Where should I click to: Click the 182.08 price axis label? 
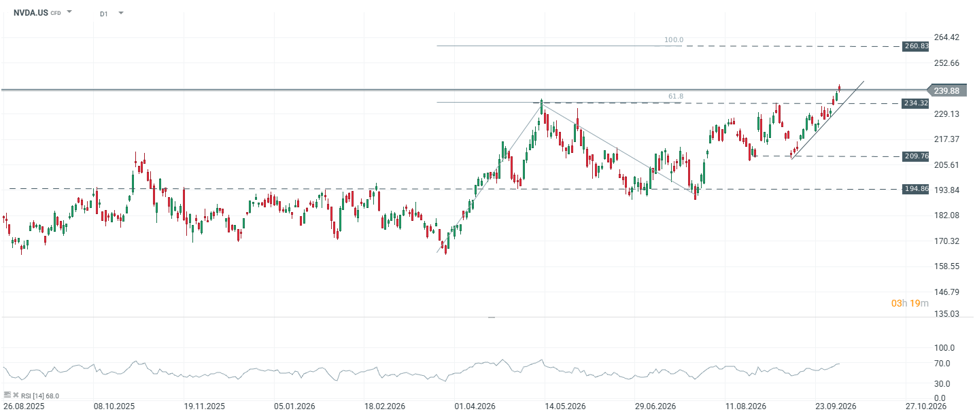pos(947,215)
